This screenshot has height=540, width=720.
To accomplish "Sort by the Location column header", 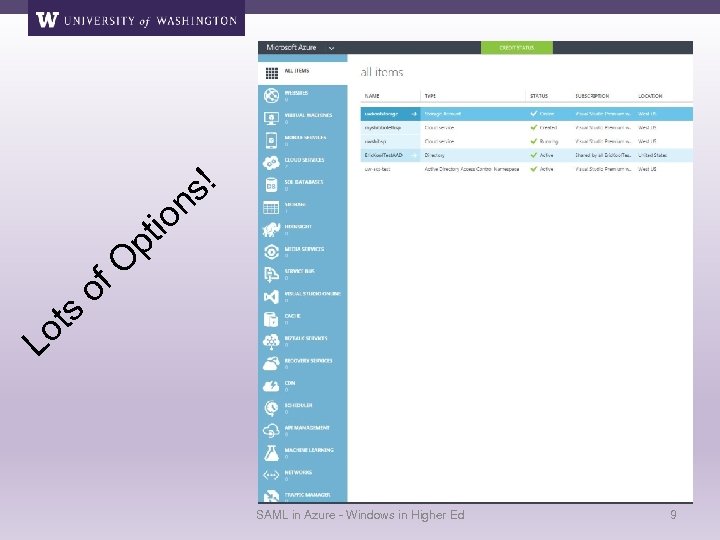I will point(650,96).
